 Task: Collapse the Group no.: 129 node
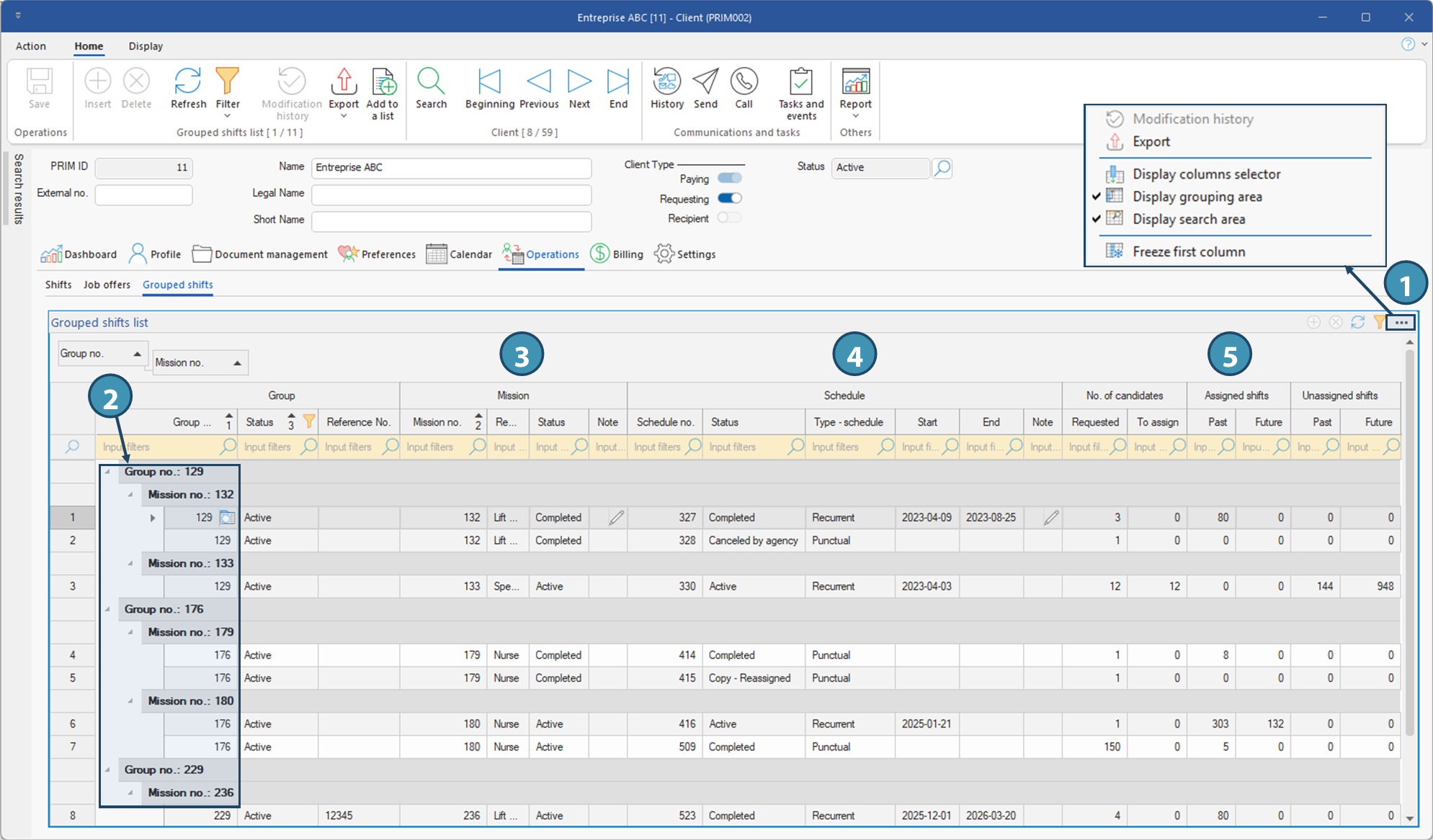[x=107, y=472]
